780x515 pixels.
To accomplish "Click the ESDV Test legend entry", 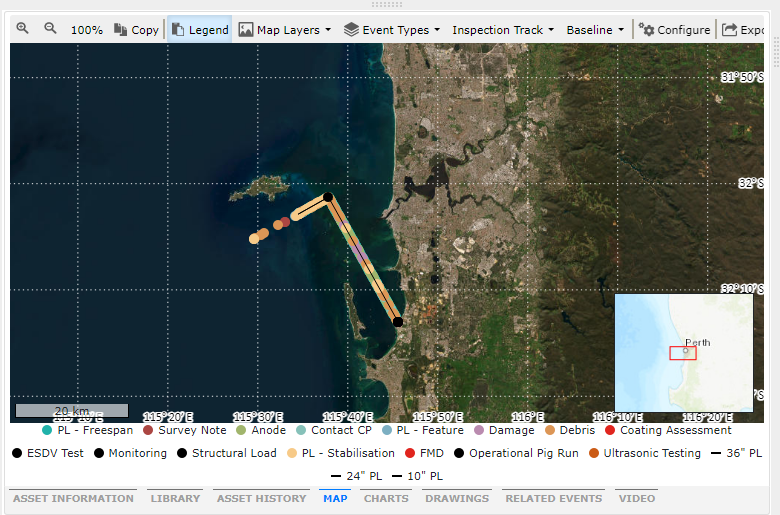I will pos(48,453).
